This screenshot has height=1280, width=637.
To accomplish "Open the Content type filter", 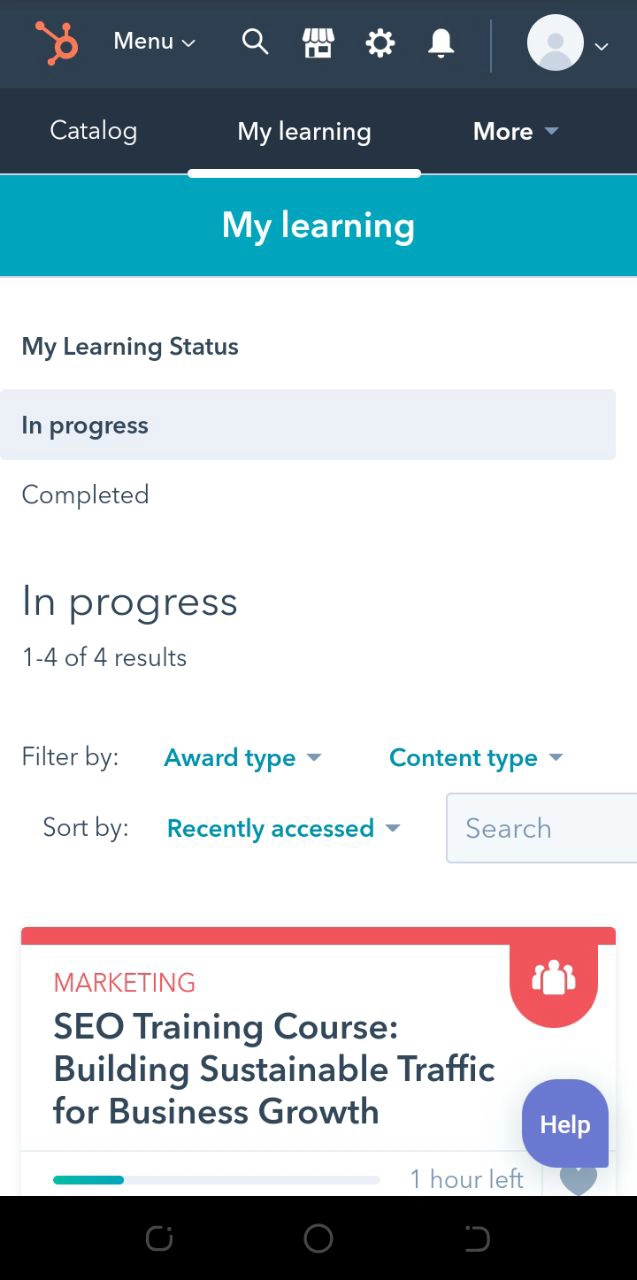I will coord(475,758).
